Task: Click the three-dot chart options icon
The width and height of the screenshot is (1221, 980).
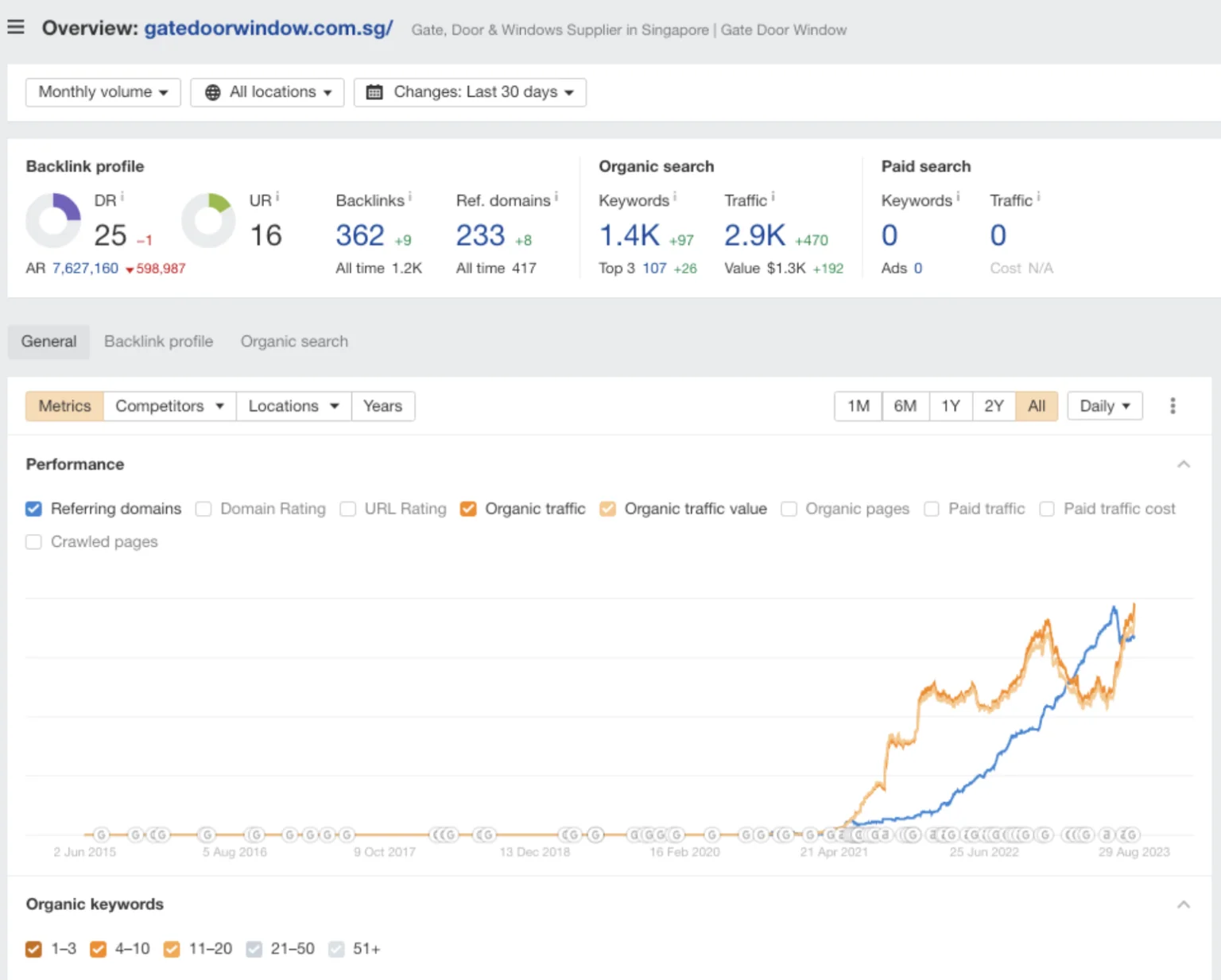Action: (1173, 406)
